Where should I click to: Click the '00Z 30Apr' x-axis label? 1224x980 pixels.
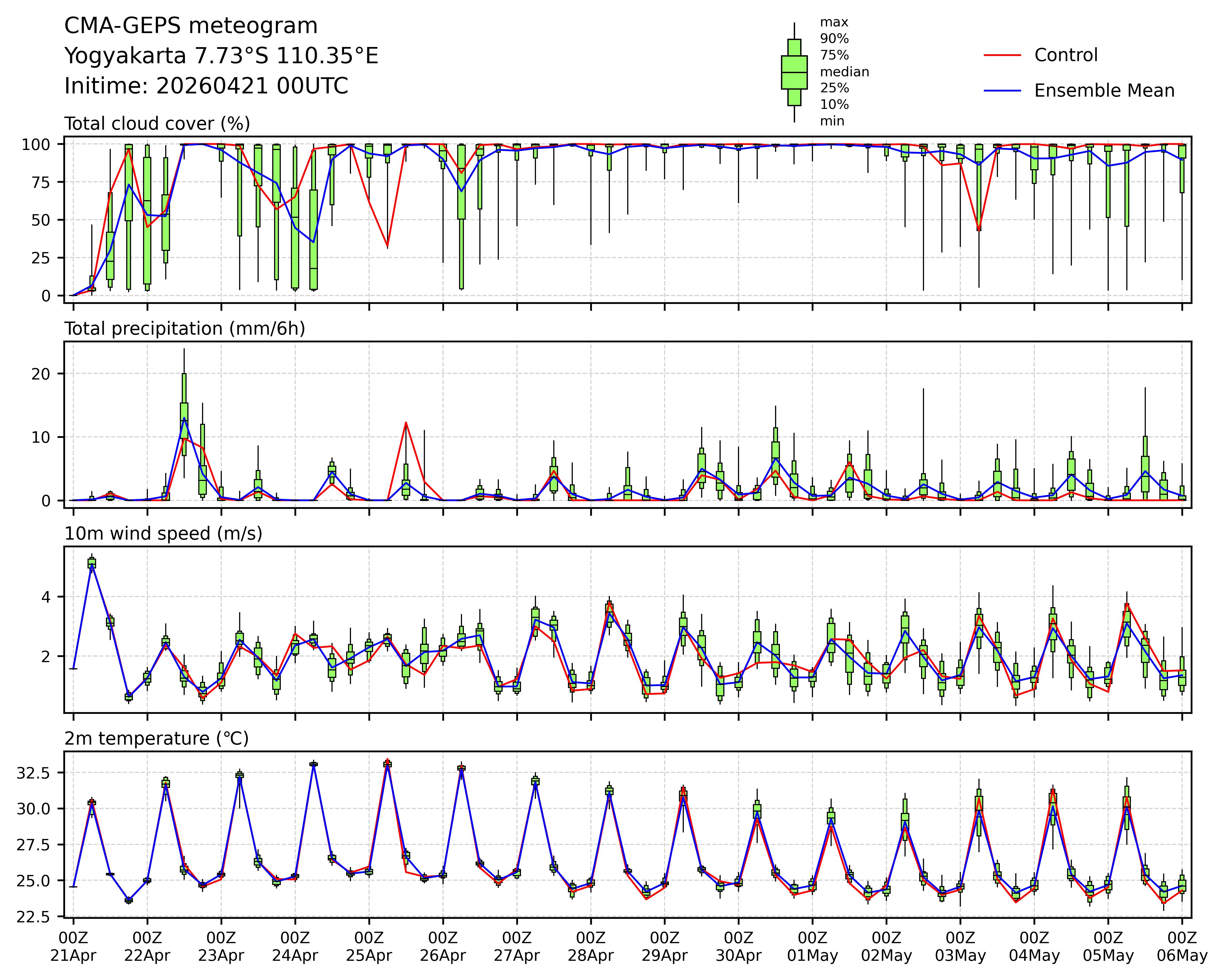(738, 946)
